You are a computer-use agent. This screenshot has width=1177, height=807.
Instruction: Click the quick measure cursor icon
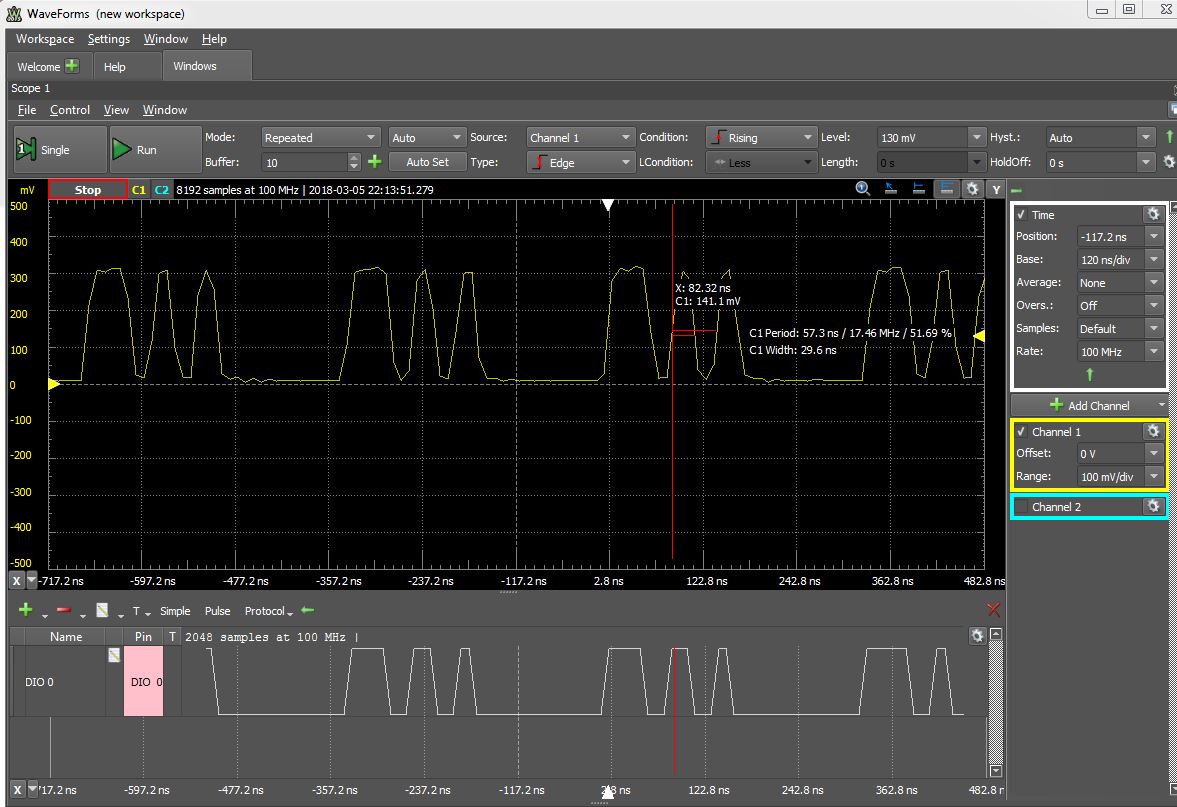(891, 189)
